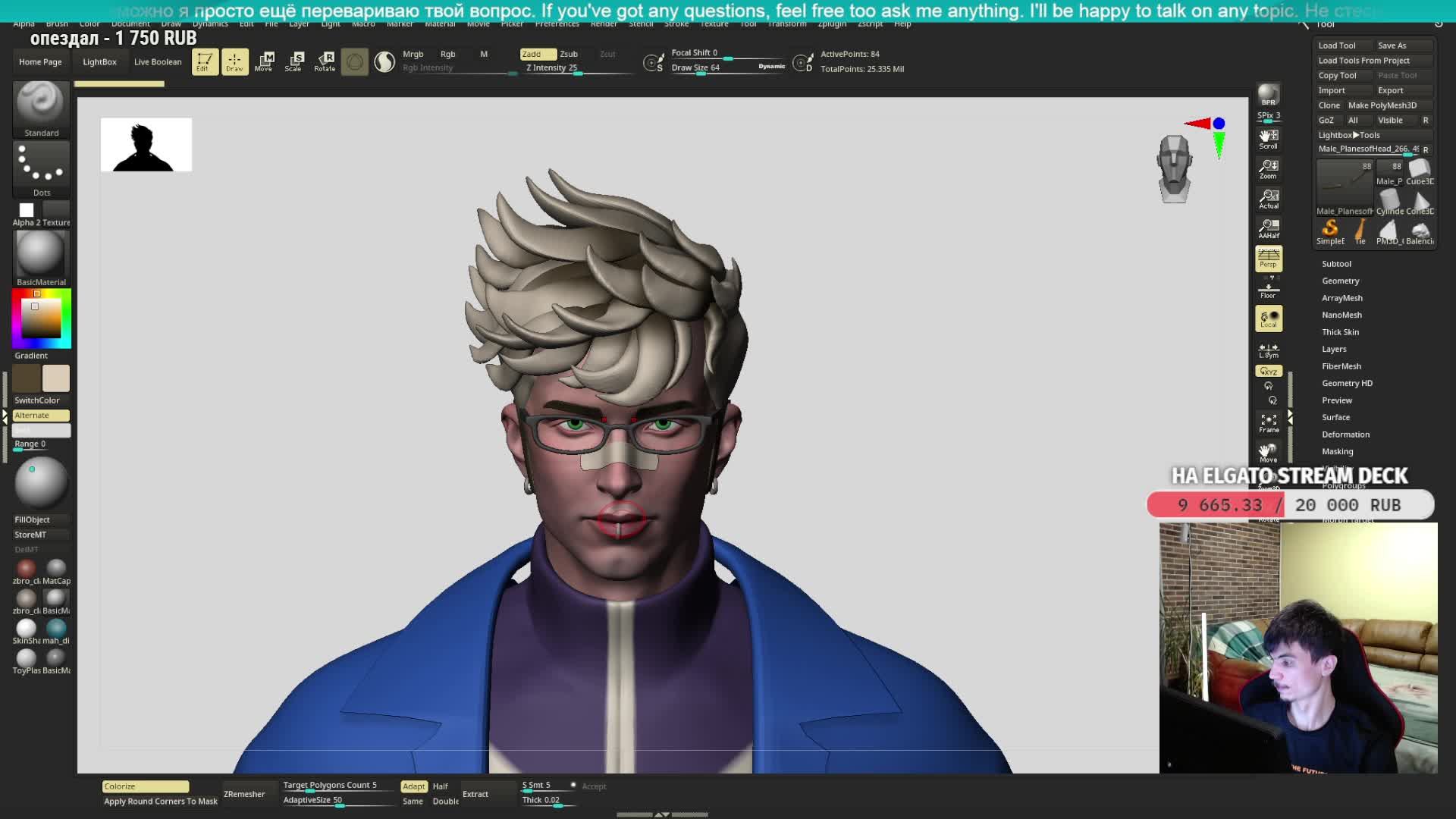Select the Rotate transform tool icon

click(325, 61)
